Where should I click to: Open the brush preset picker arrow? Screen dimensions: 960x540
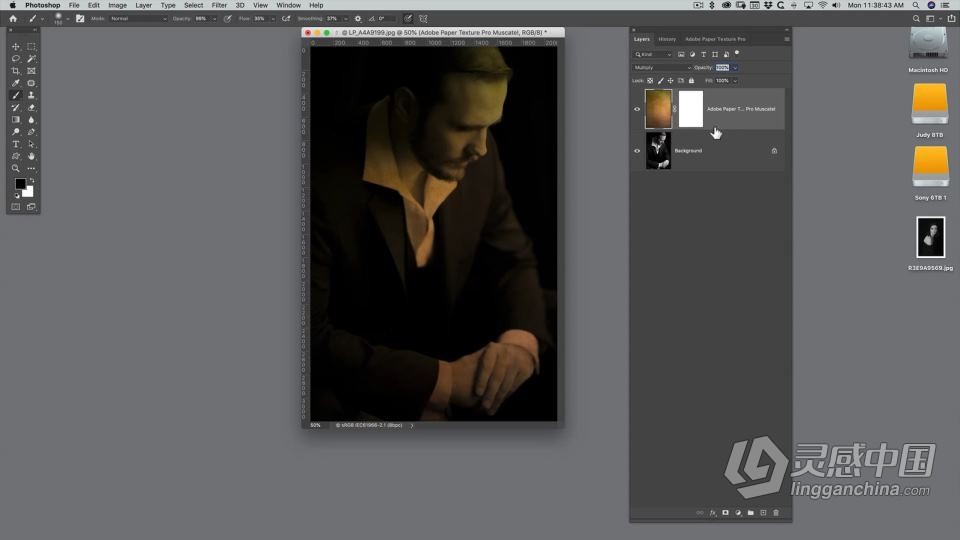tap(67, 19)
